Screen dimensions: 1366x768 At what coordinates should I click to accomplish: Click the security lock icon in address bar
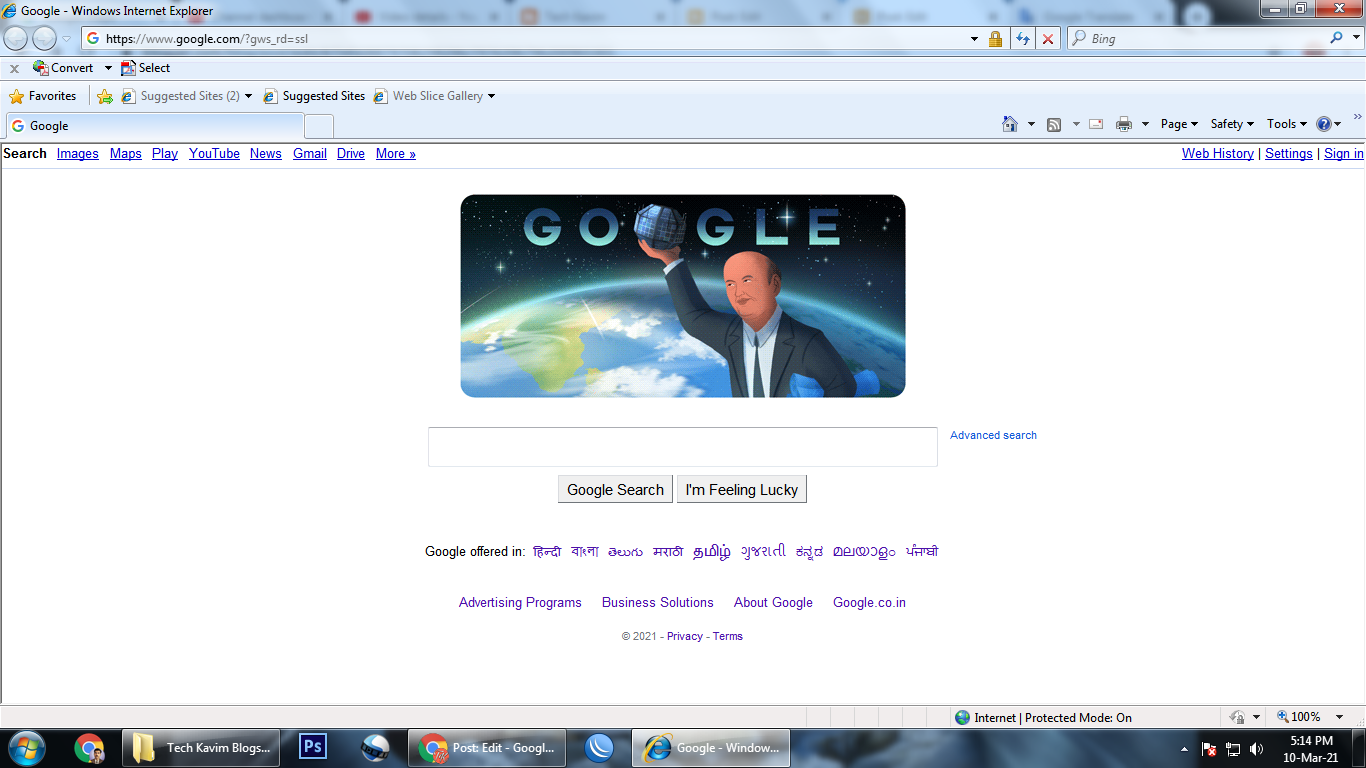[995, 39]
